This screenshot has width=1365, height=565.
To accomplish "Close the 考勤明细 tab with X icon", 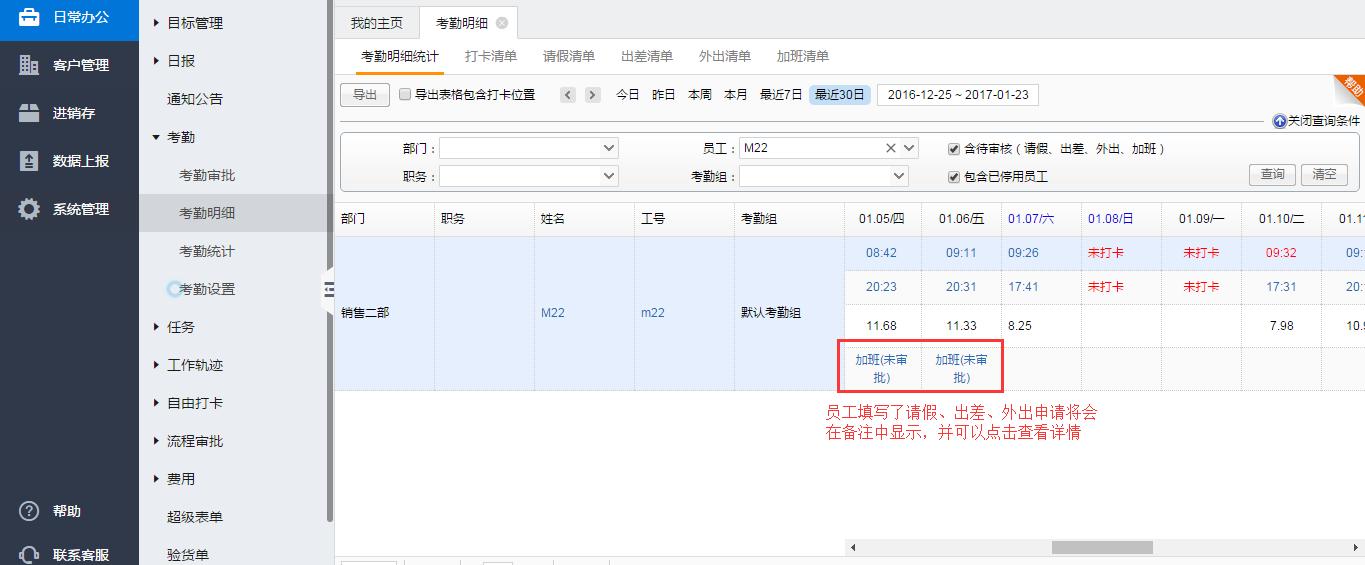I will click(x=502, y=23).
